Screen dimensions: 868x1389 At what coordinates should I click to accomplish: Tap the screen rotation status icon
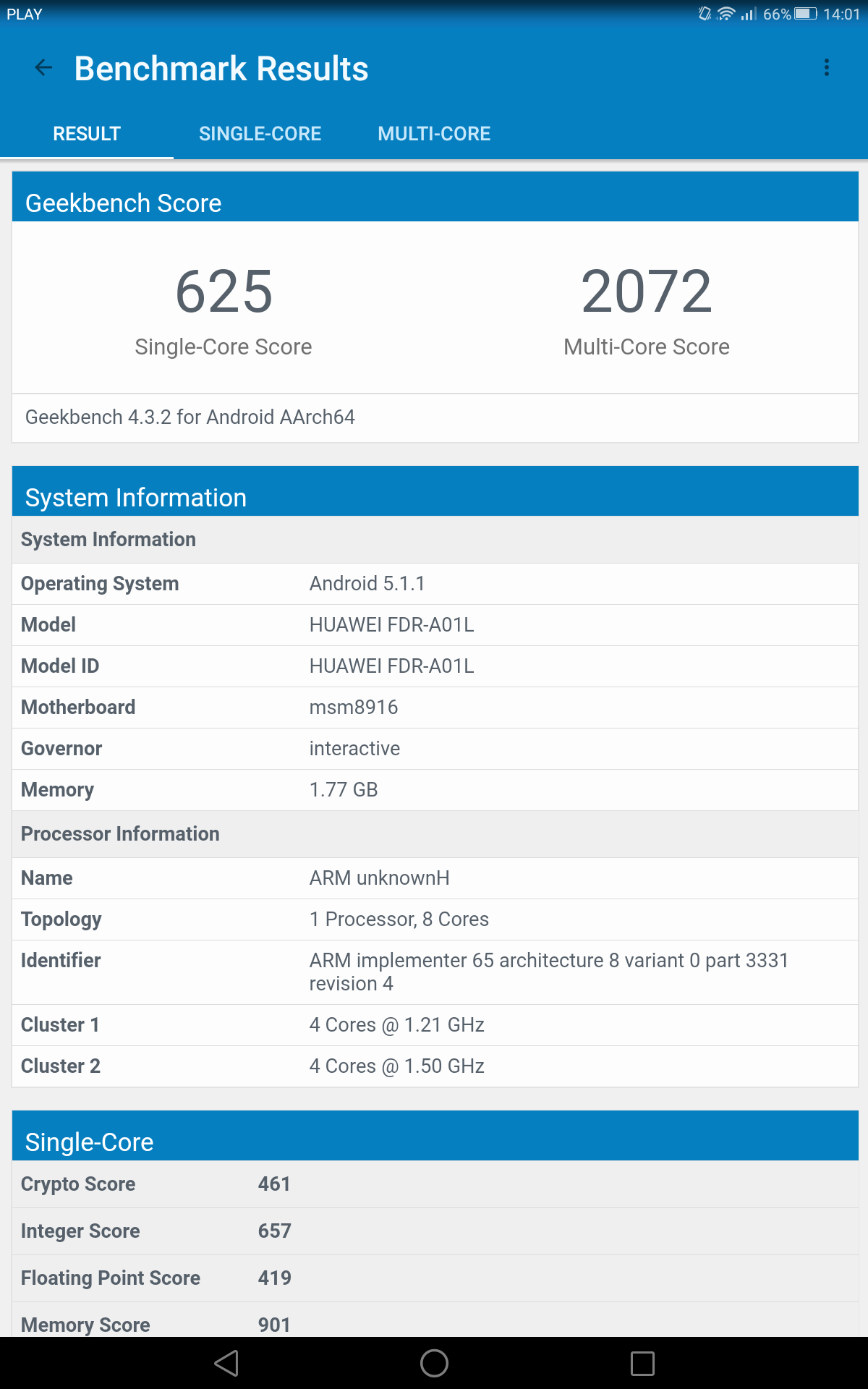click(705, 14)
